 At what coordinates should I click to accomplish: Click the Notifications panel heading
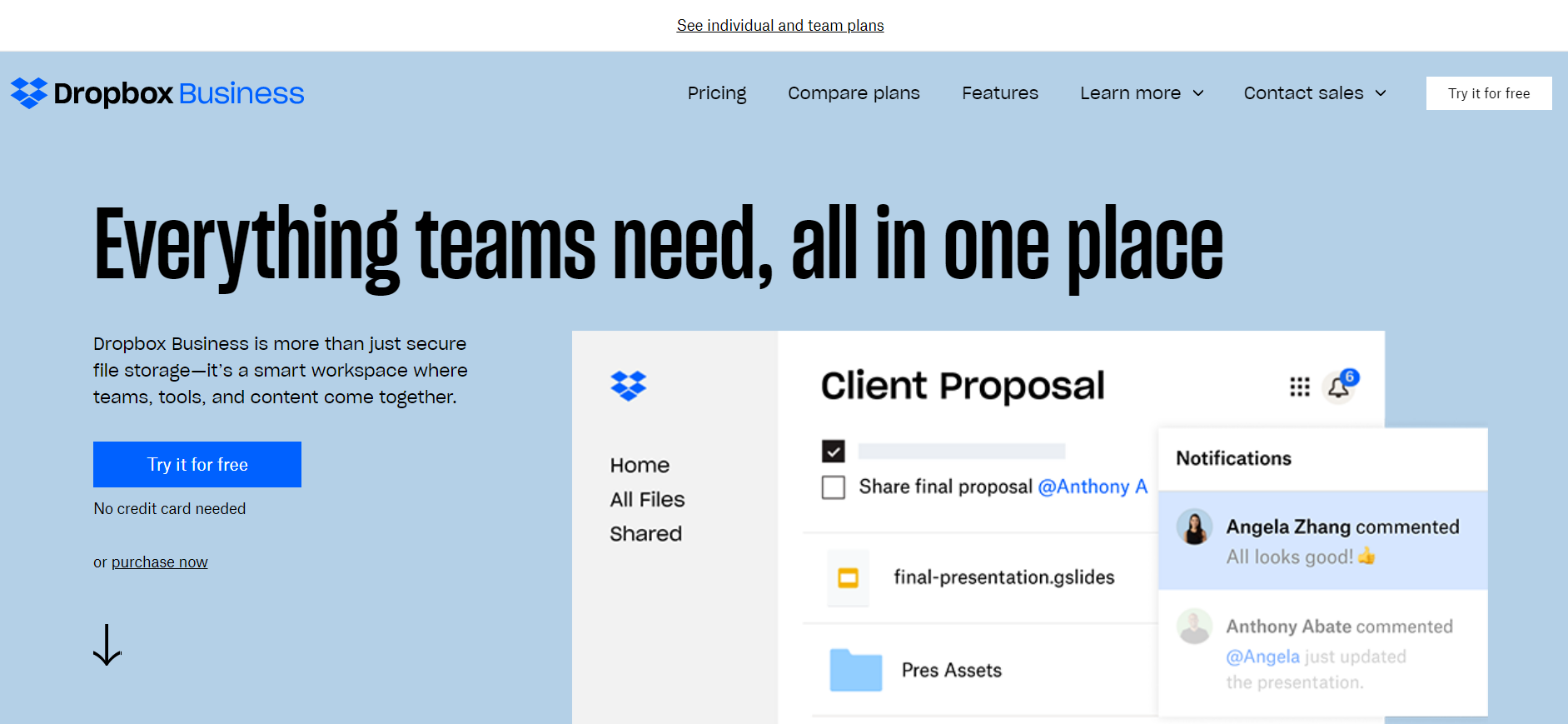coord(1233,458)
